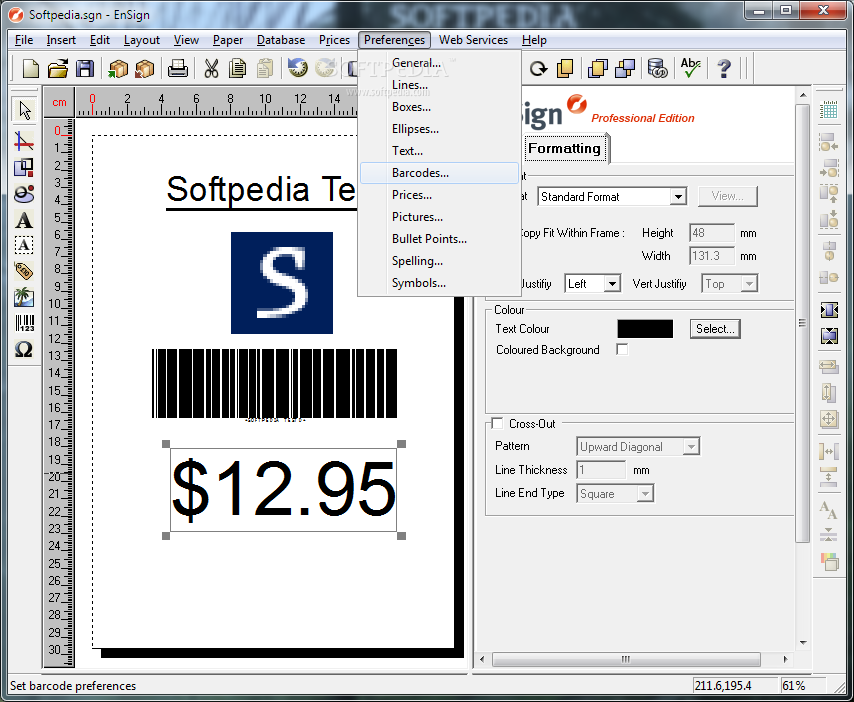Click the cm ruler units box
Screen dimensions: 854x702
[x=59, y=102]
